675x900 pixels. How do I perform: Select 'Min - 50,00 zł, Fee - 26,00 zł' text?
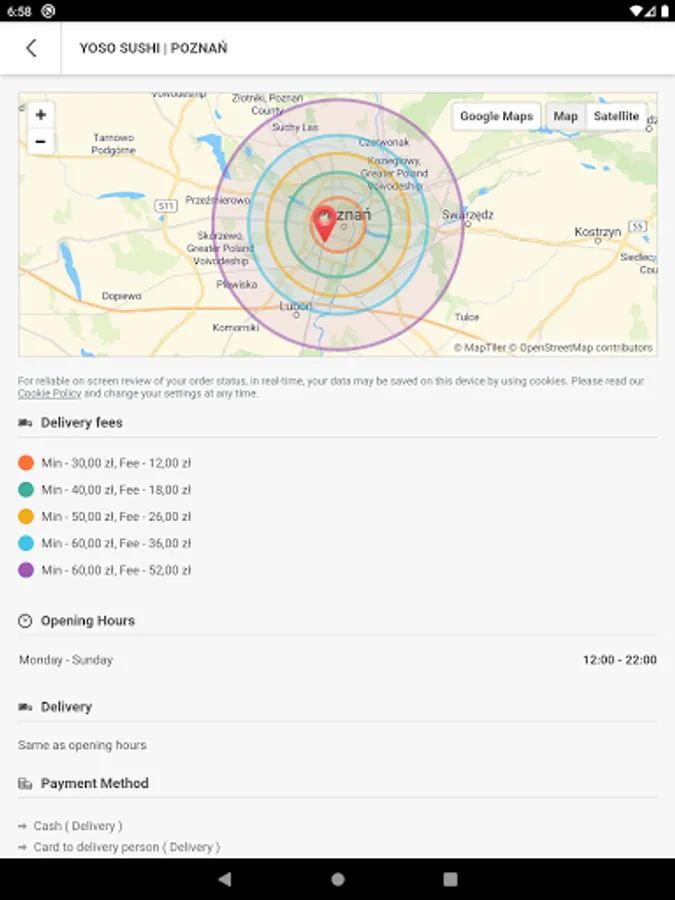click(x=116, y=517)
